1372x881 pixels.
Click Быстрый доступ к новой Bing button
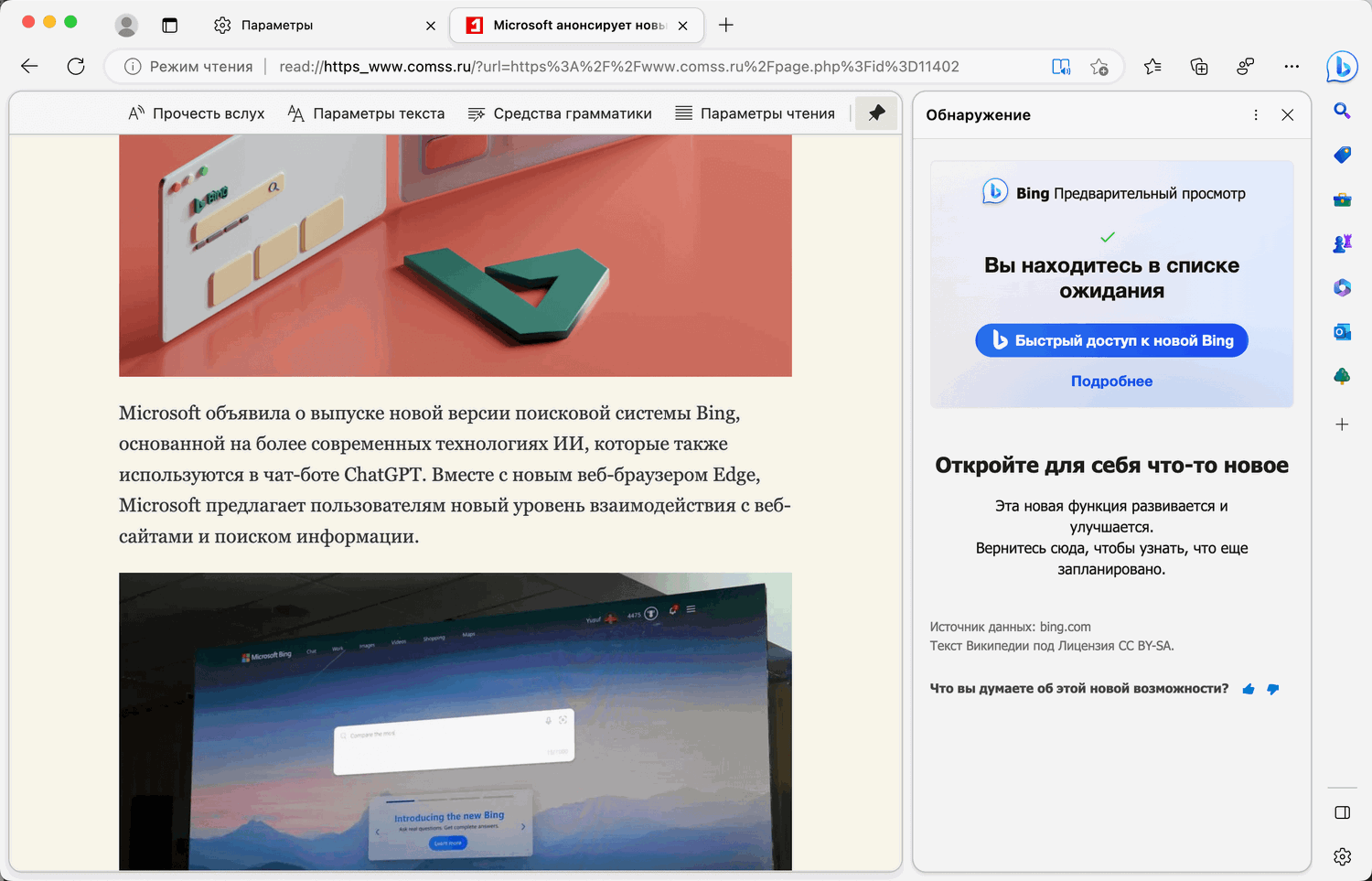pyautogui.click(x=1112, y=340)
